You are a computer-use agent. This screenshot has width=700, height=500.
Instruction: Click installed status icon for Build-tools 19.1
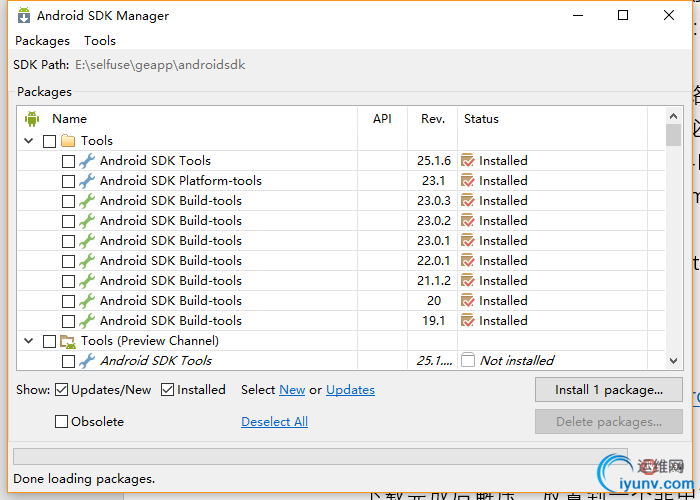click(x=467, y=321)
